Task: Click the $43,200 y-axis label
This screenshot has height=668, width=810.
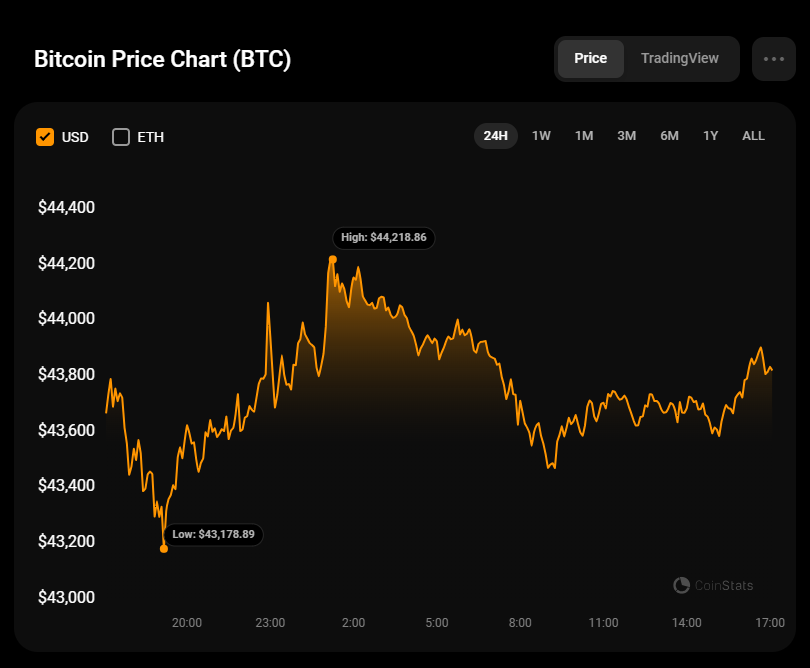Action: (x=66, y=541)
